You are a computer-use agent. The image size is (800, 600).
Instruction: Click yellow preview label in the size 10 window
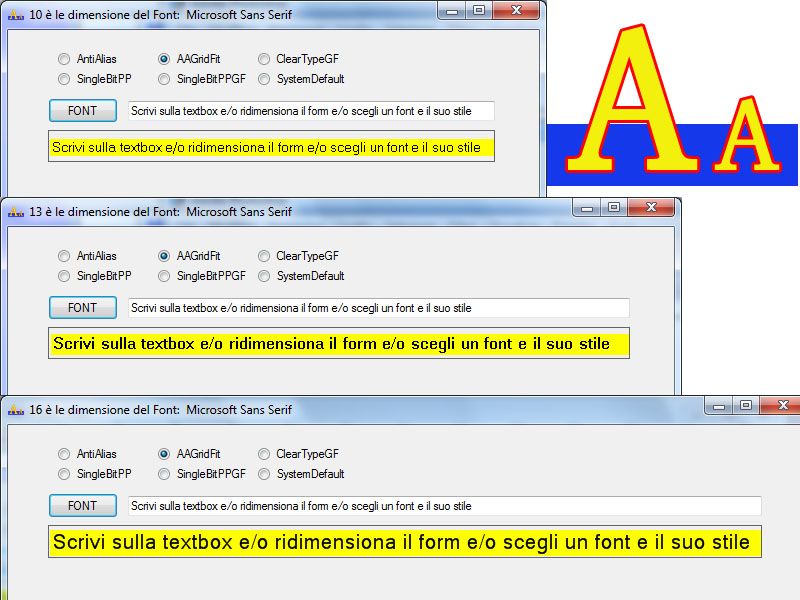(271, 146)
